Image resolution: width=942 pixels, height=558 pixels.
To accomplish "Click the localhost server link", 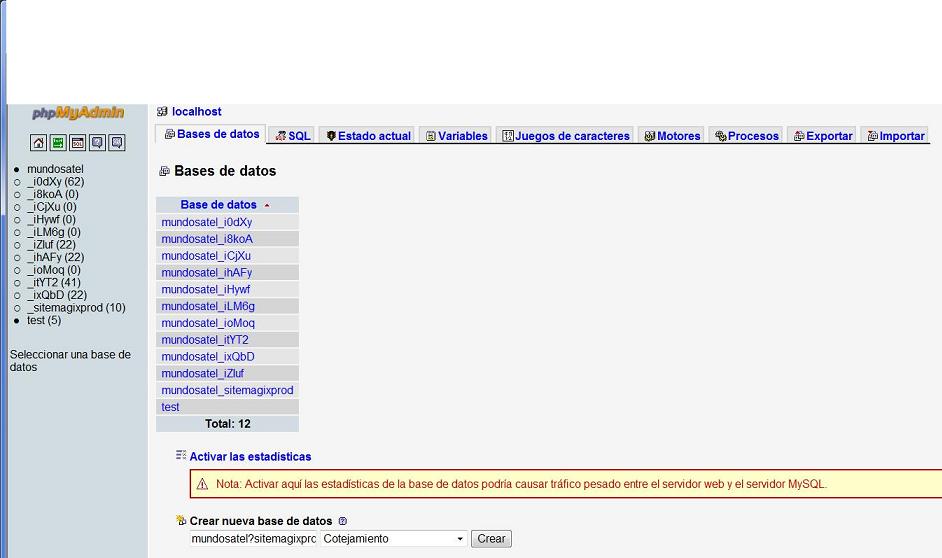I will coord(196,111).
